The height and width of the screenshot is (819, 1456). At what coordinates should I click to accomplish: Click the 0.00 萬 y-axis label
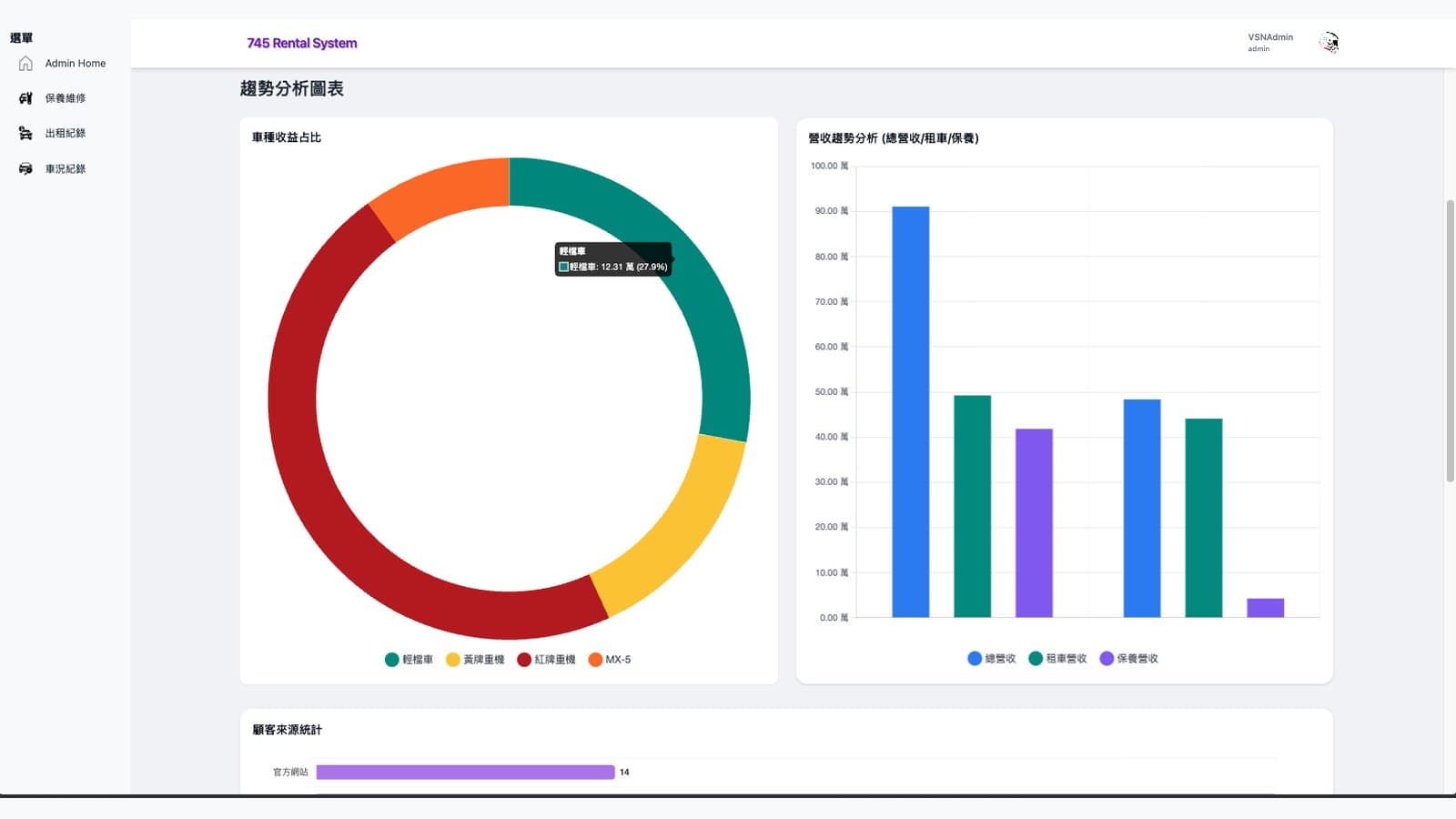pos(834,618)
